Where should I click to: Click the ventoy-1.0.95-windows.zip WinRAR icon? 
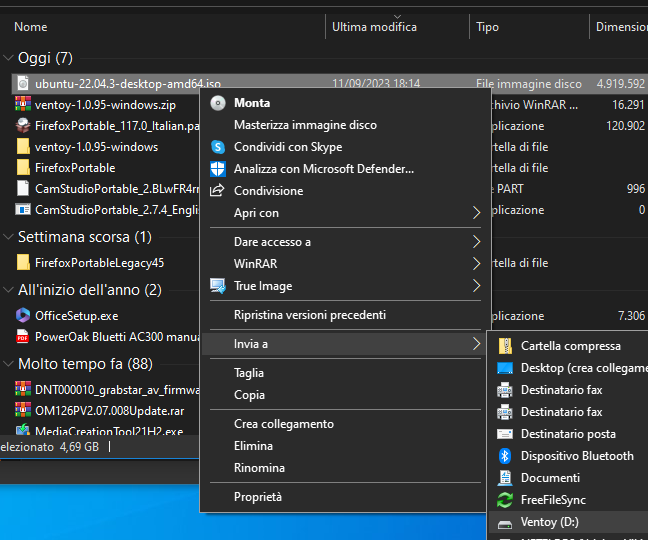tap(23, 104)
